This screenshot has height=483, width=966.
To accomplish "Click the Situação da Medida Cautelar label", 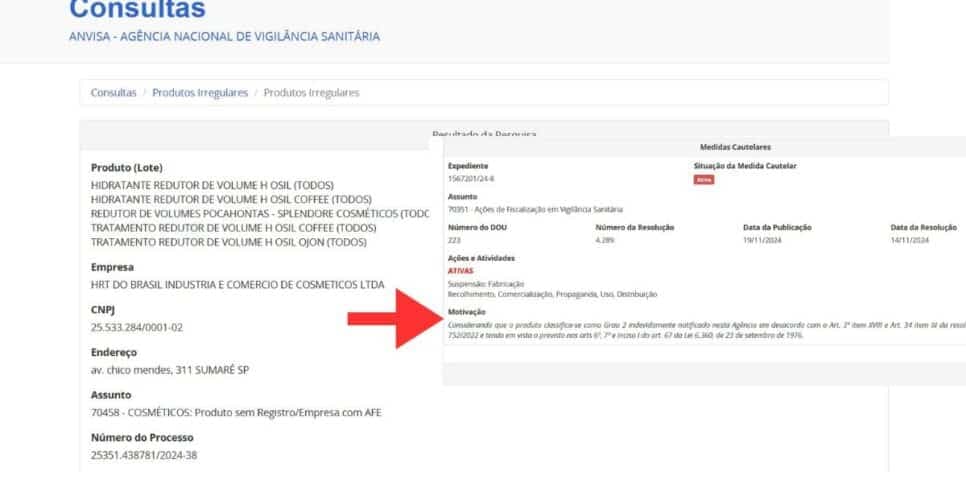I will pyautogui.click(x=745, y=166).
